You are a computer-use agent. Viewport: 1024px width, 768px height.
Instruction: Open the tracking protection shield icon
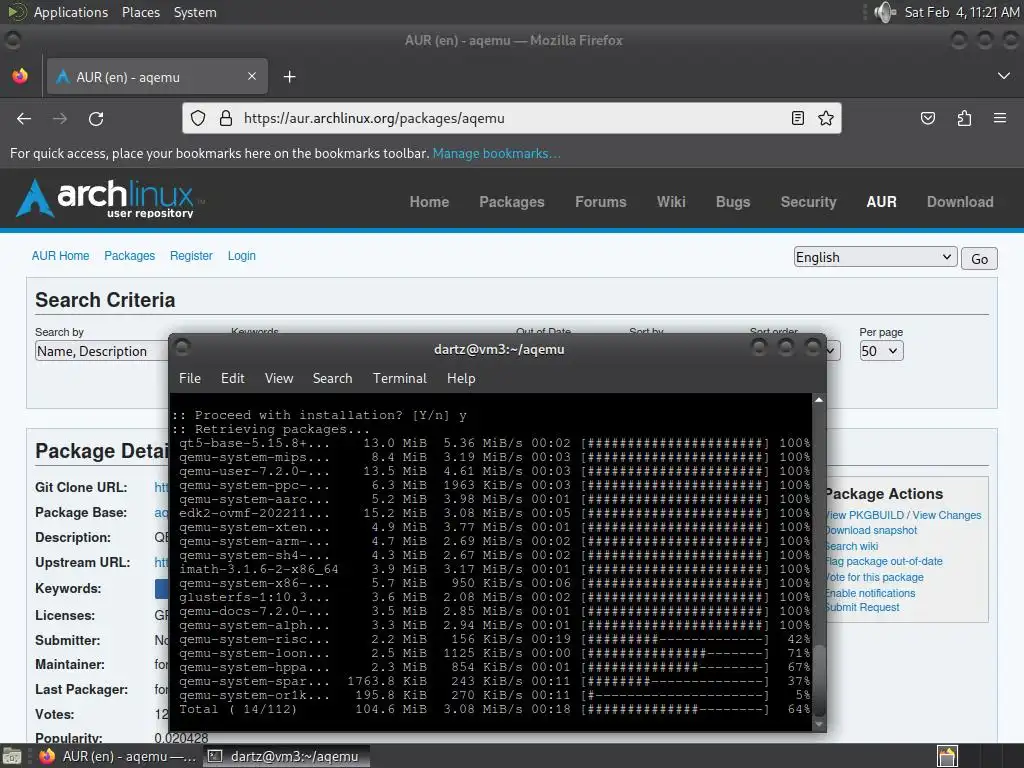pos(198,118)
